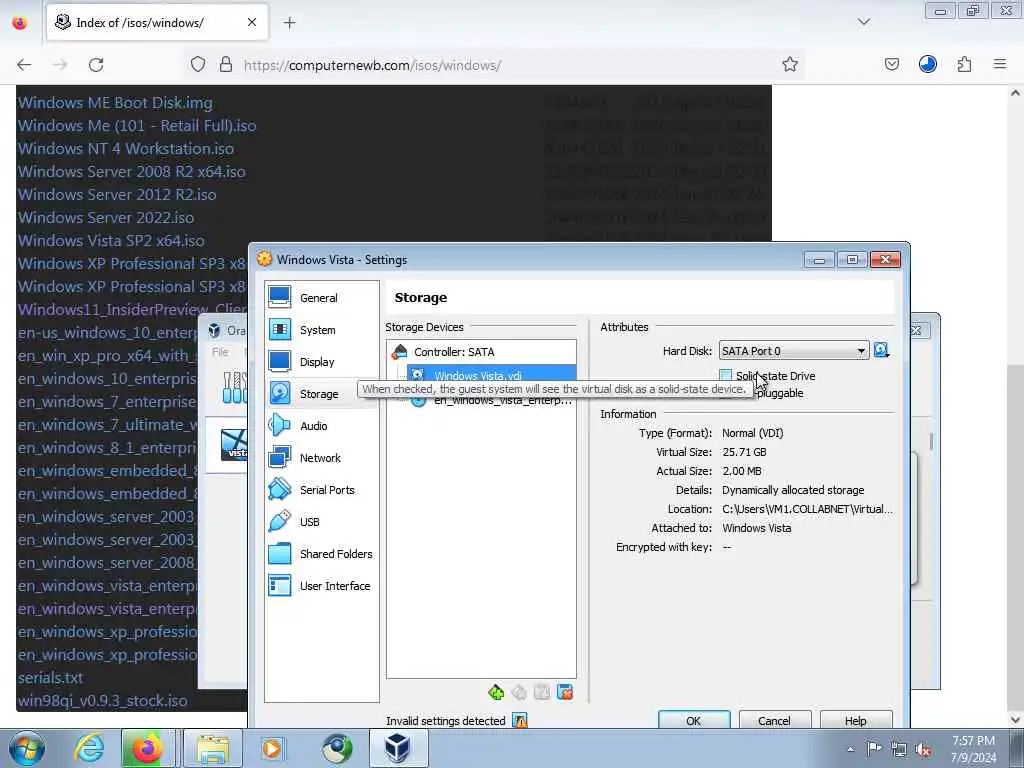Image resolution: width=1024 pixels, height=768 pixels.
Task: Click the invalid settings warning icon
Action: point(520,720)
